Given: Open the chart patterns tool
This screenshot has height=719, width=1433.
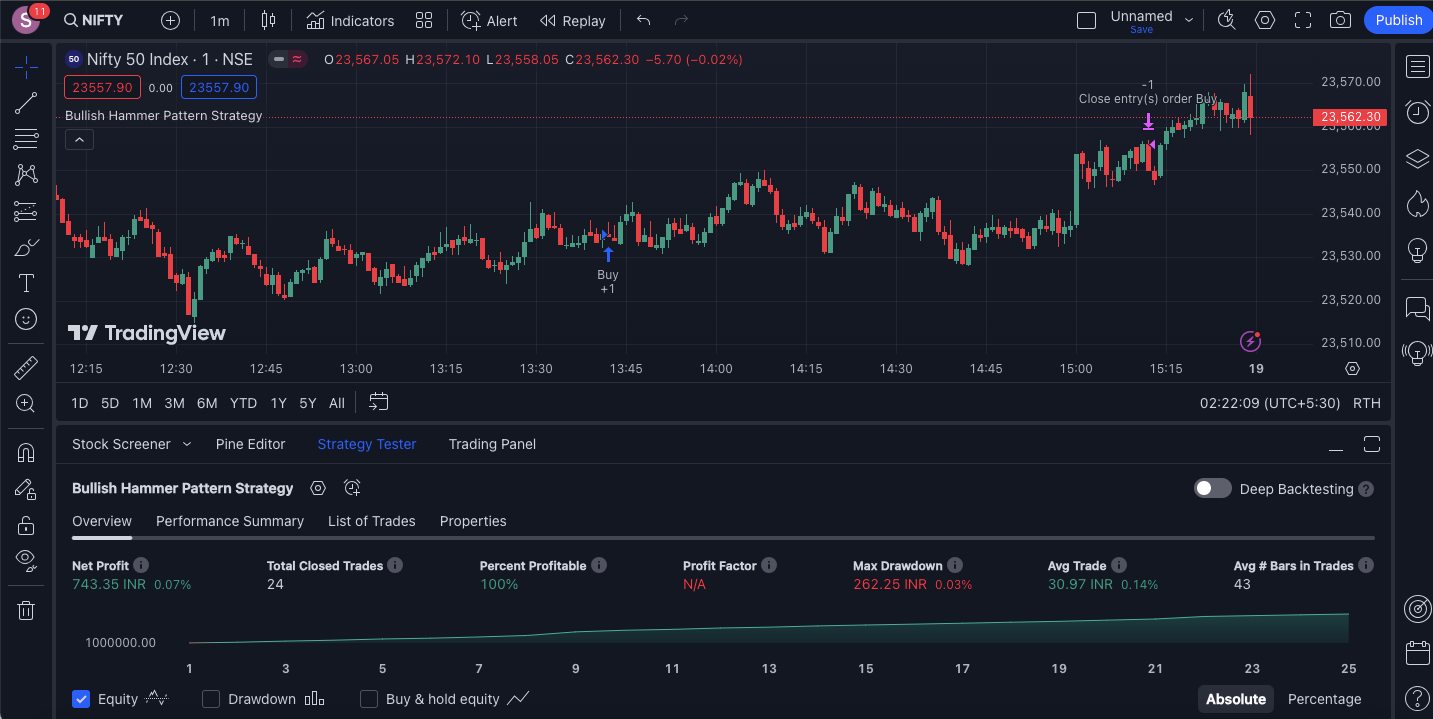Looking at the screenshot, I should click(26, 175).
